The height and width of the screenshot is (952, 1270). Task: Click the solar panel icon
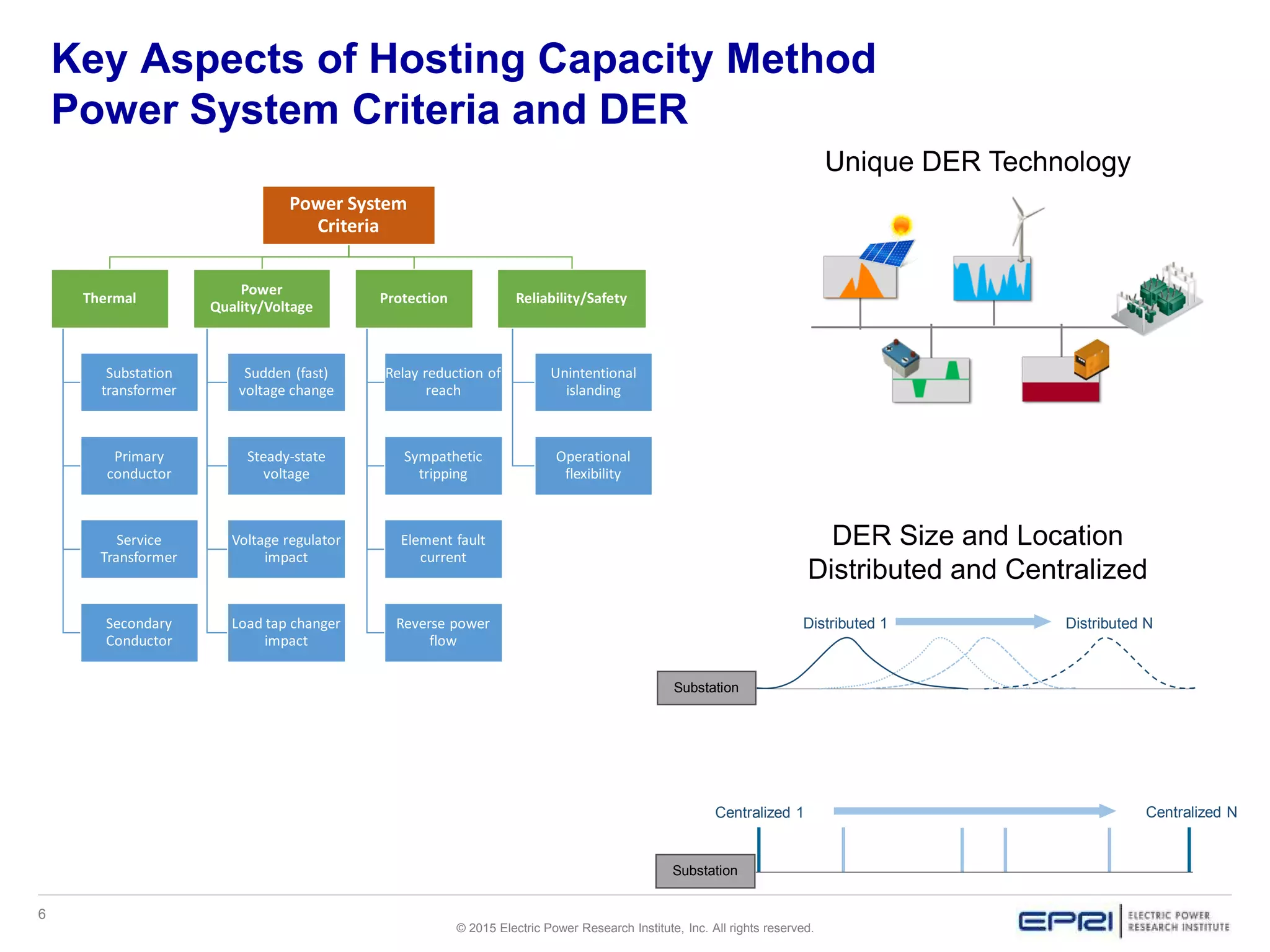click(887, 251)
